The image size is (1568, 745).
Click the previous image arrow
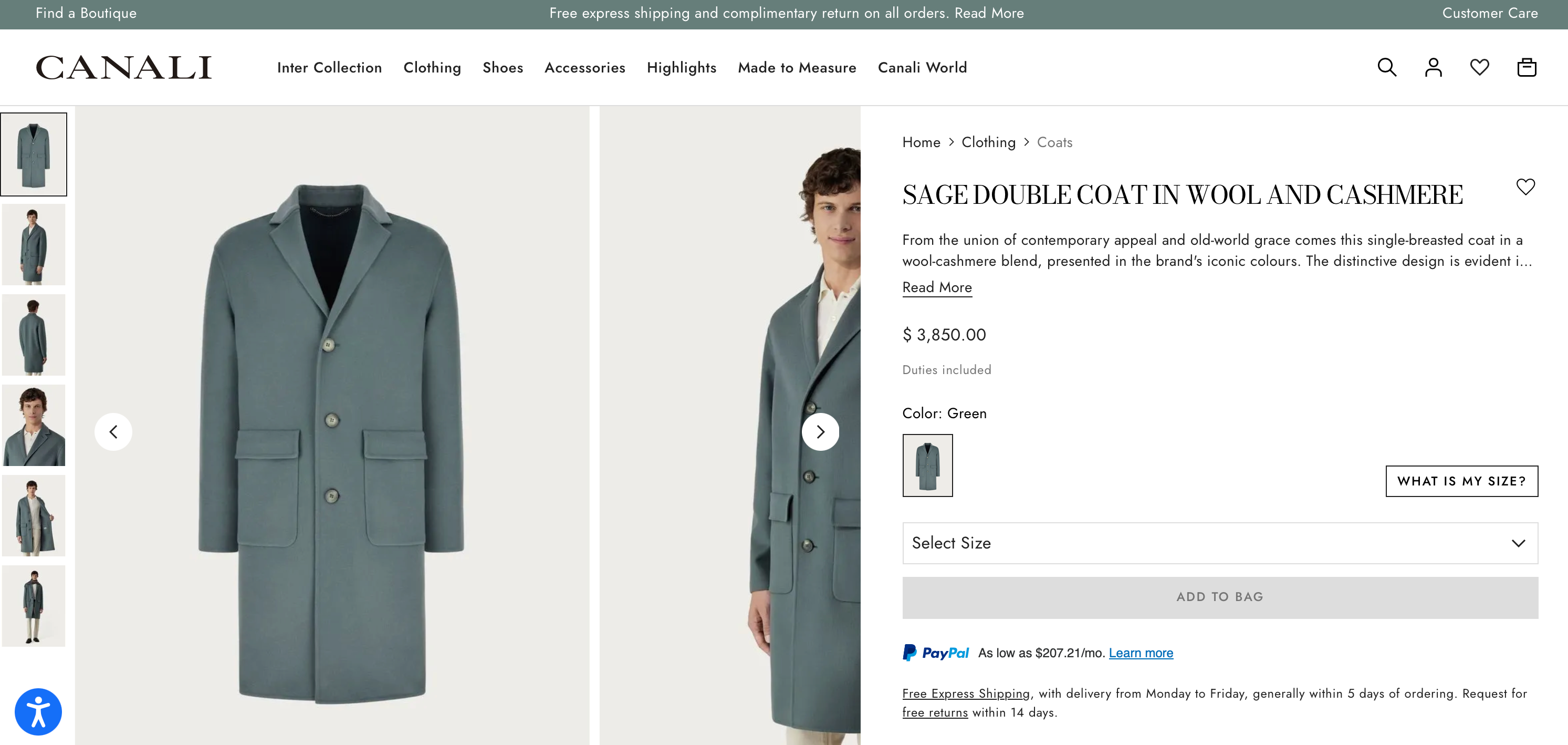[x=113, y=431]
